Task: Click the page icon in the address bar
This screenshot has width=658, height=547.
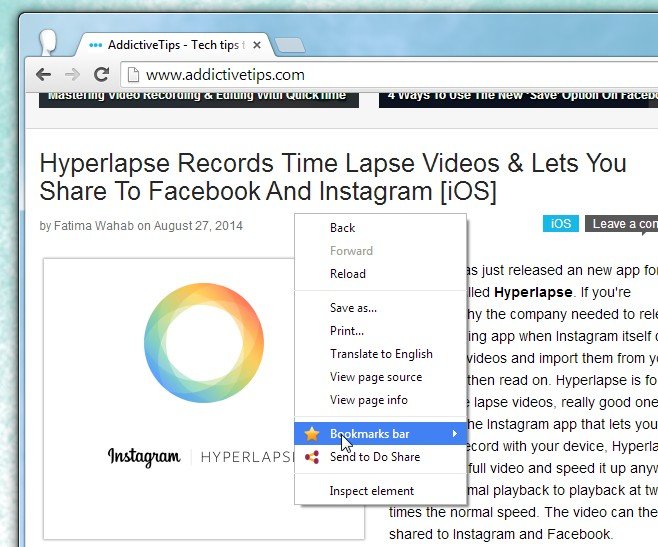Action: pos(133,75)
